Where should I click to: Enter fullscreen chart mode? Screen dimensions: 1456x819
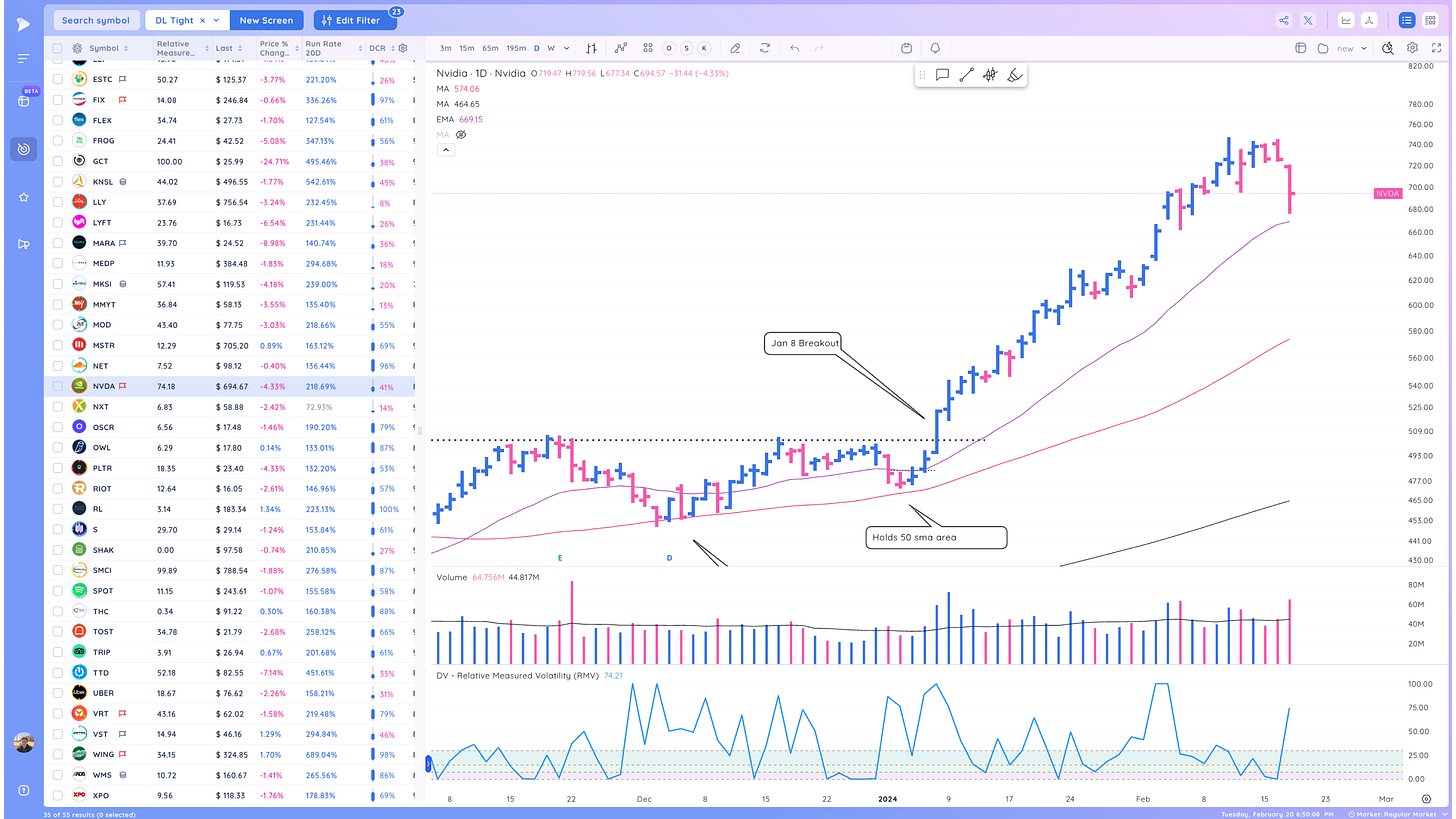(x=1437, y=47)
